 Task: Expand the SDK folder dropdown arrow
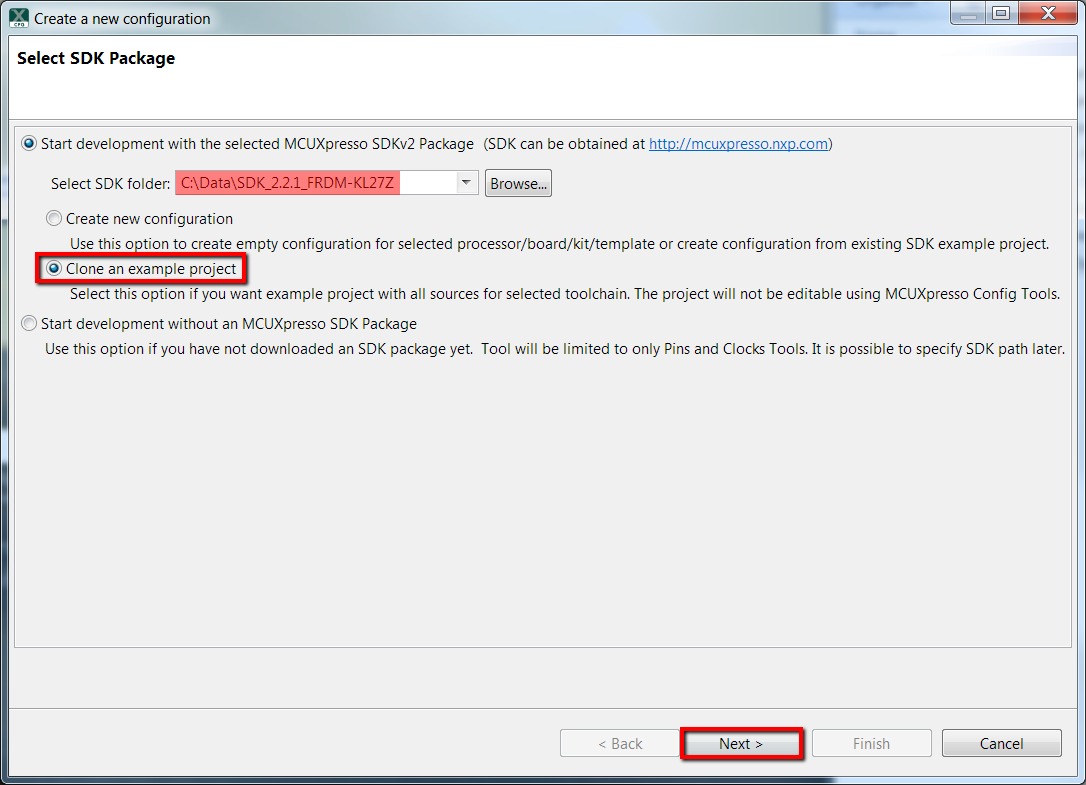[466, 183]
